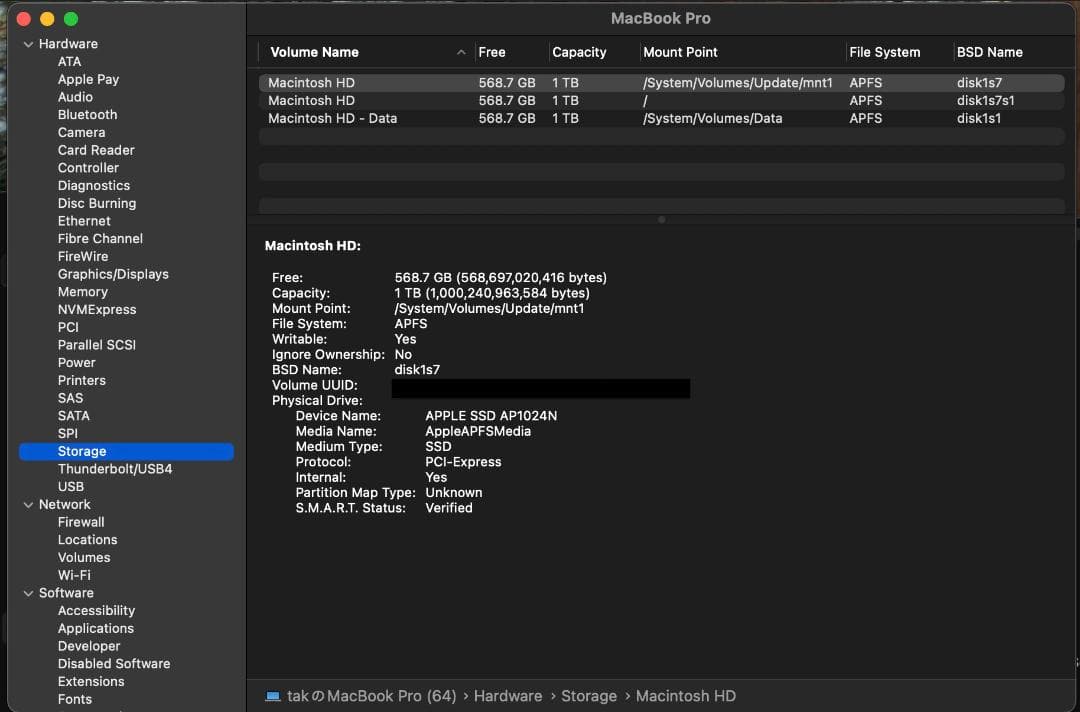This screenshot has height=712, width=1080.
Task: Select NVMExpress in the sidebar
Action: coord(96,309)
